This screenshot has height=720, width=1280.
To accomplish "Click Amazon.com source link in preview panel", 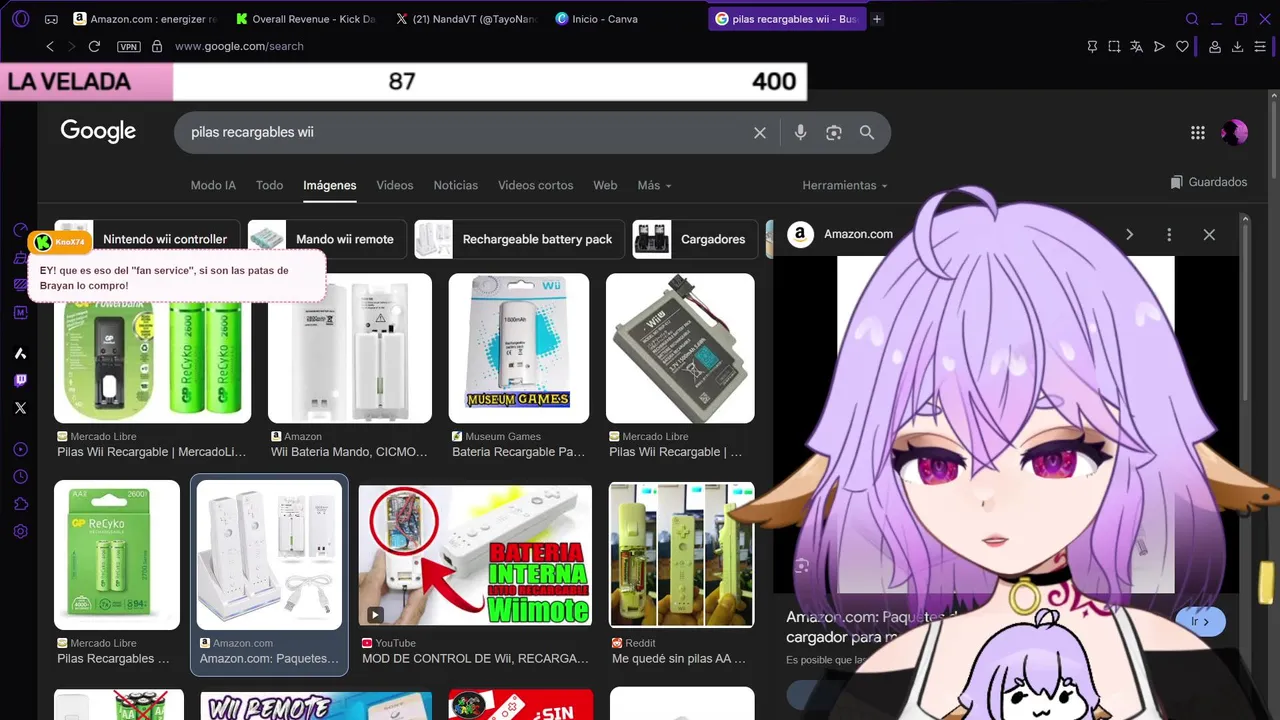I will coord(840,234).
